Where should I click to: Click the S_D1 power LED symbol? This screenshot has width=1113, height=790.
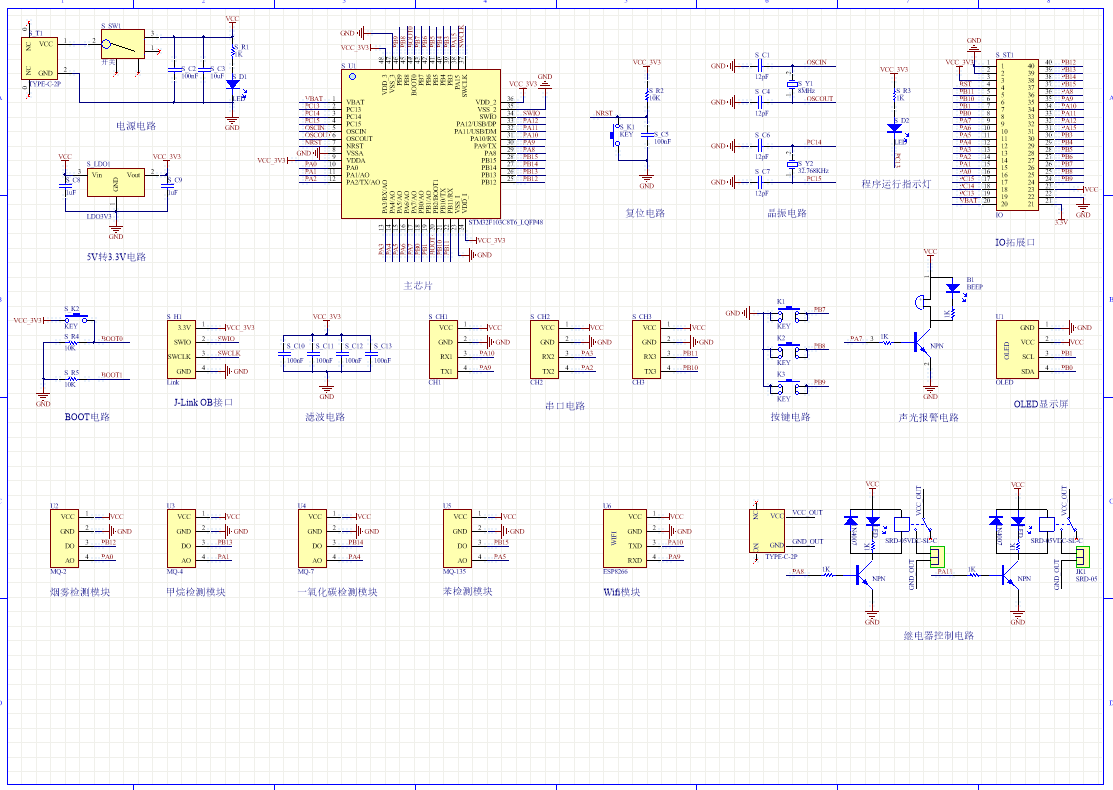[x=232, y=83]
